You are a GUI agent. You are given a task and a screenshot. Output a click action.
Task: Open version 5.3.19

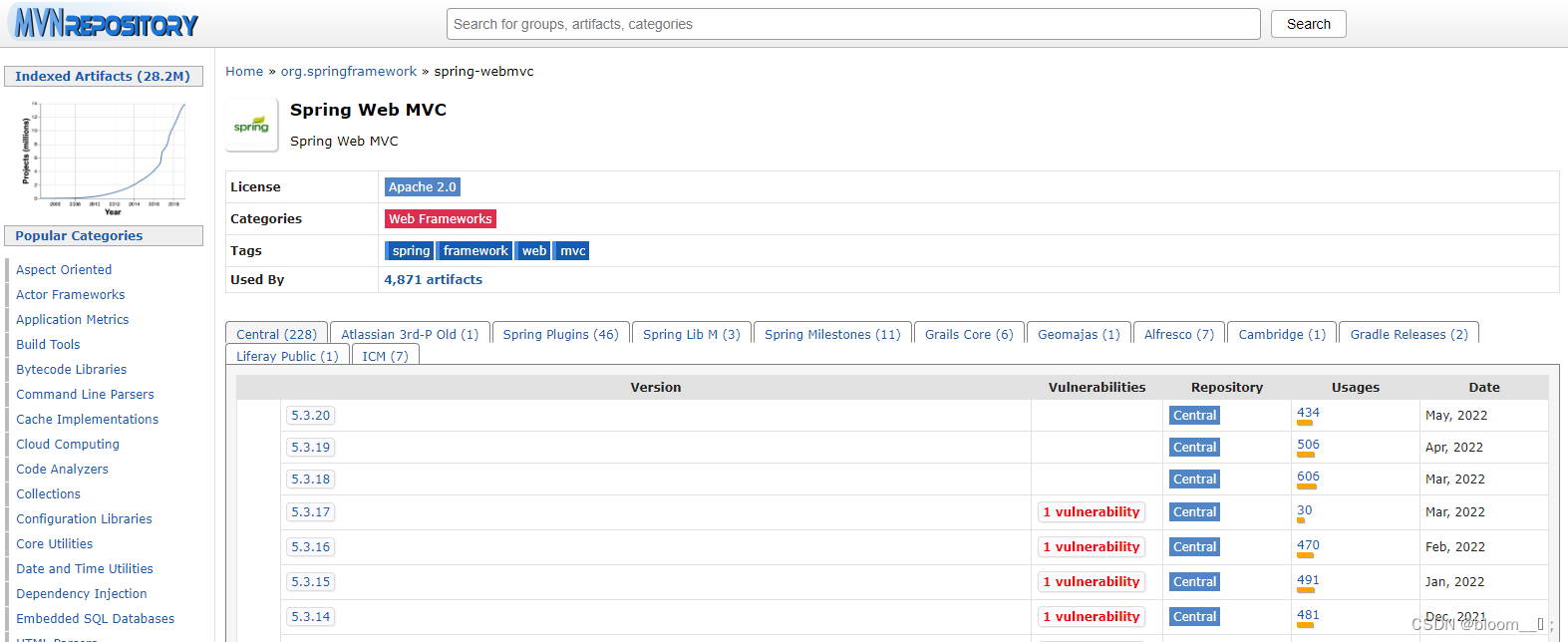point(310,448)
